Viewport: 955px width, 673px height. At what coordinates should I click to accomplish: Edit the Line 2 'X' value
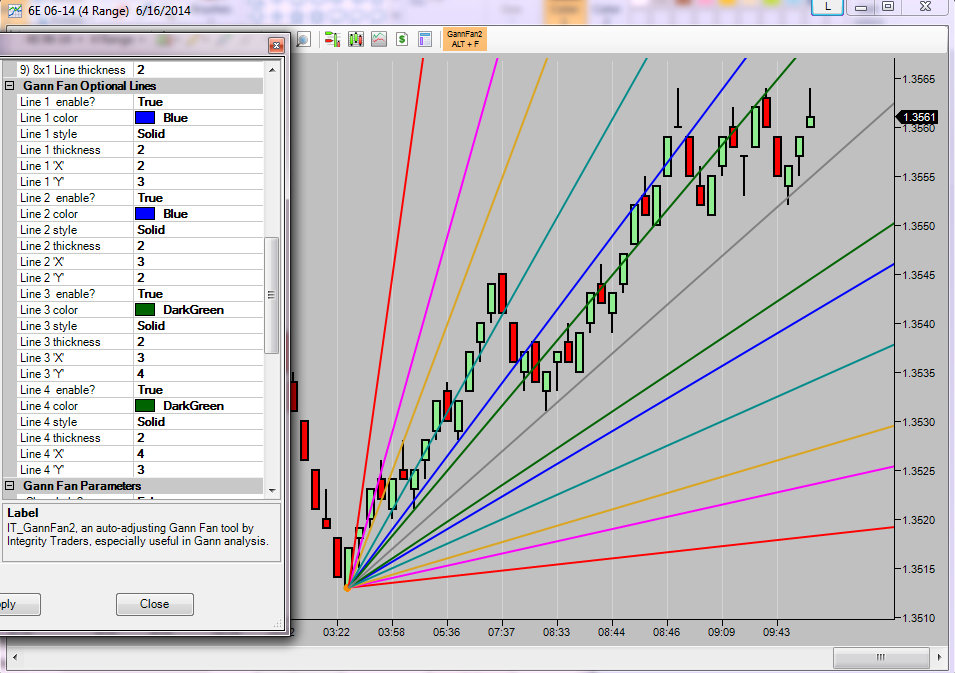pos(199,262)
